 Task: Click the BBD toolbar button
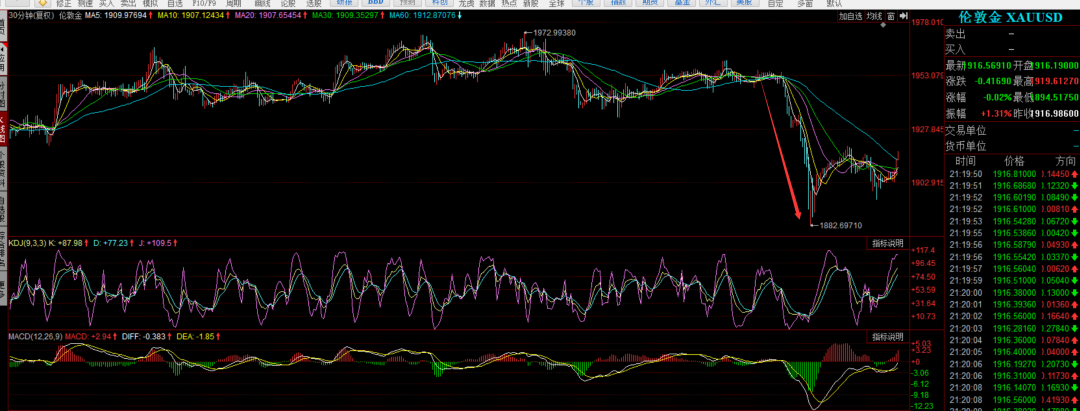tap(375, 4)
